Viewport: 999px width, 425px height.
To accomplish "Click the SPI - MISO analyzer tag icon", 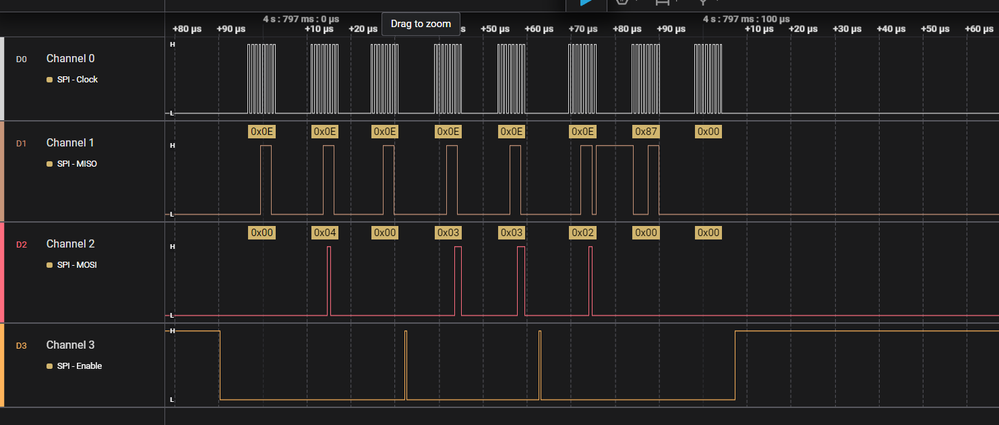I will tap(49, 164).
